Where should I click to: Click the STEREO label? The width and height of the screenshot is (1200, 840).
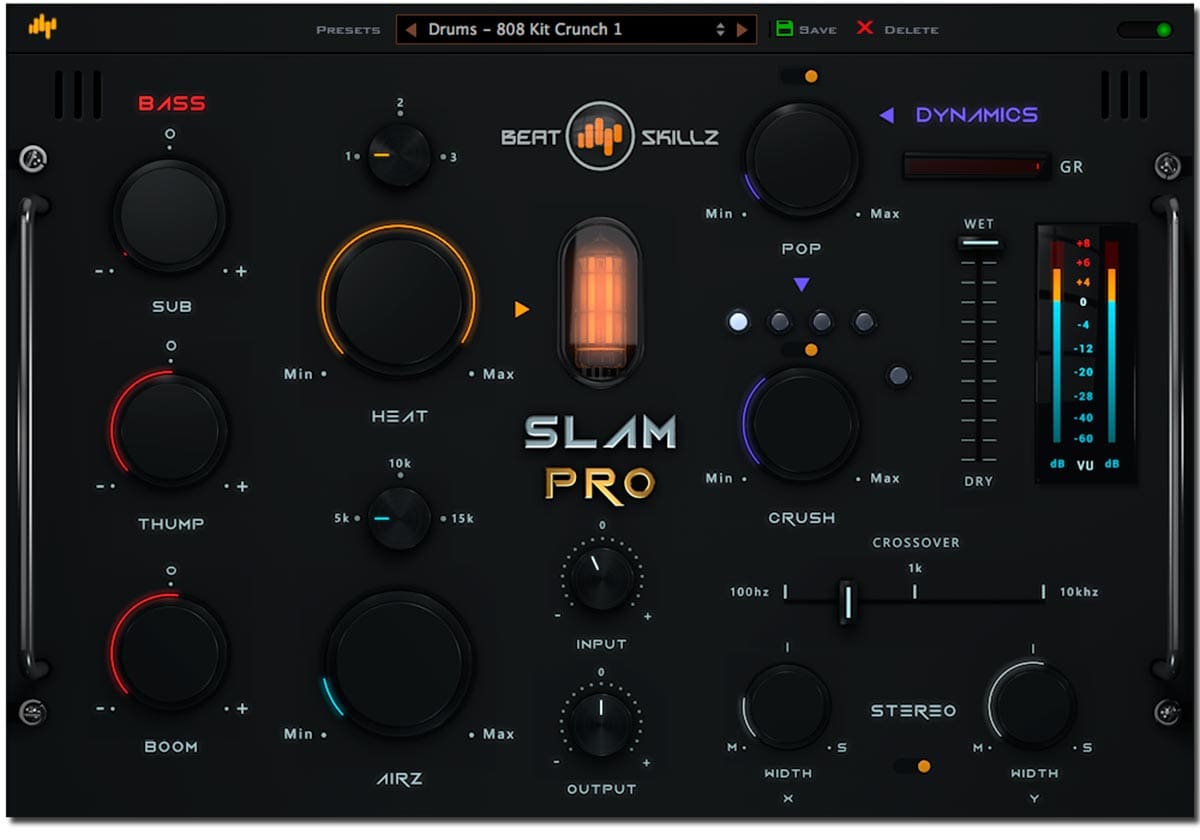913,711
